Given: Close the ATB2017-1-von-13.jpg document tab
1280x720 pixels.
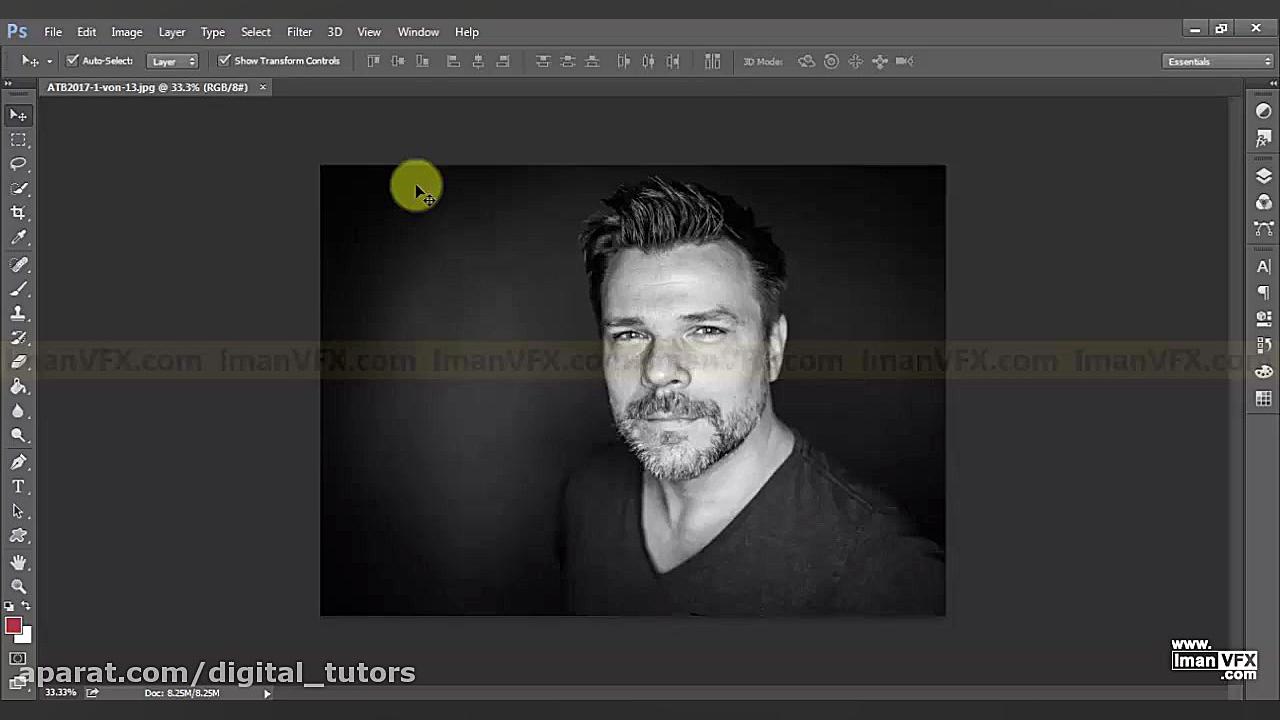Looking at the screenshot, I should [263, 87].
